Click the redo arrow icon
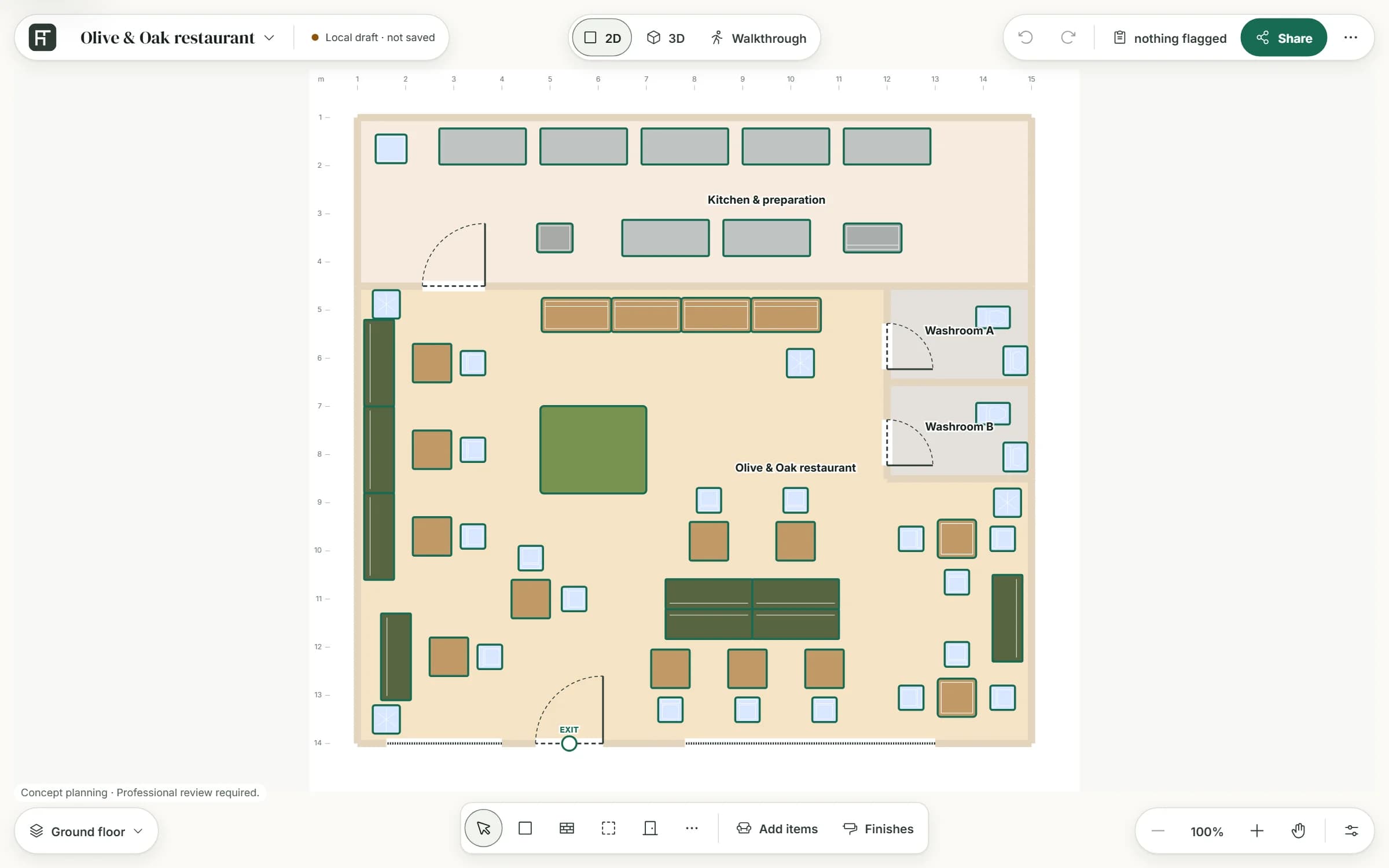Viewport: 1389px width, 868px height. (1068, 38)
